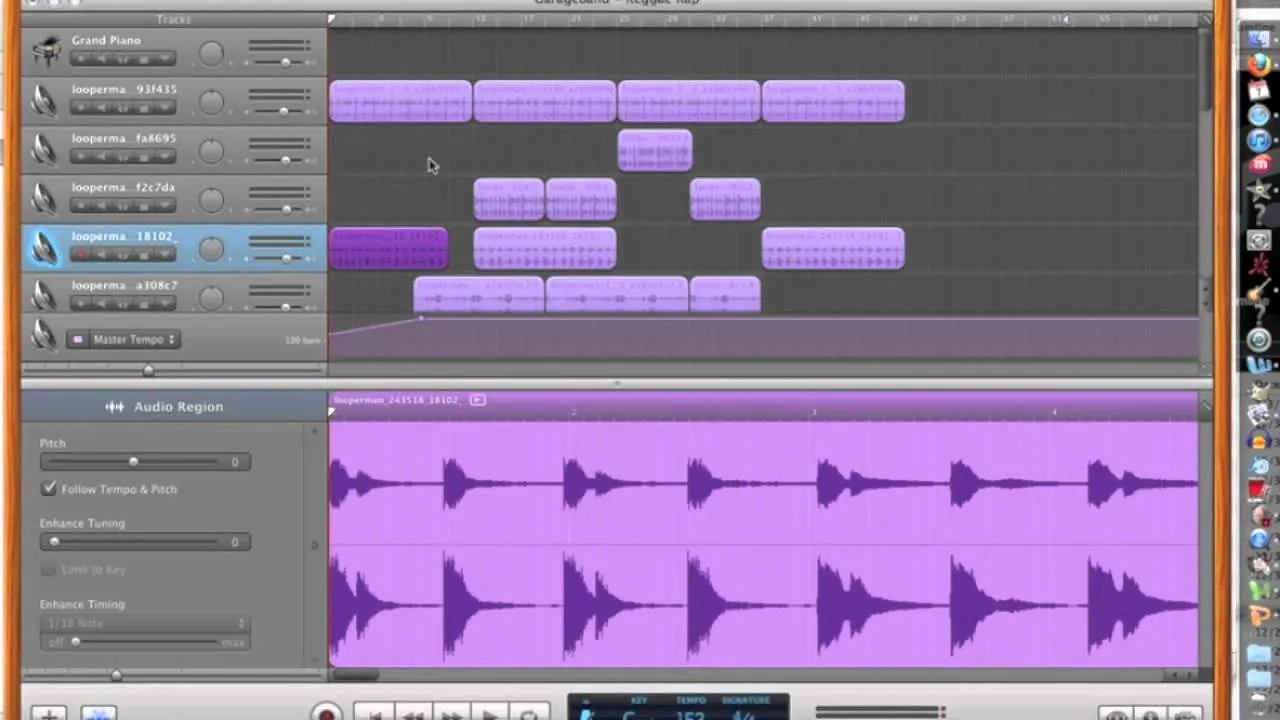Click the editor zoom slider below Enhance Timing
This screenshot has width=1280, height=720.
(116, 675)
